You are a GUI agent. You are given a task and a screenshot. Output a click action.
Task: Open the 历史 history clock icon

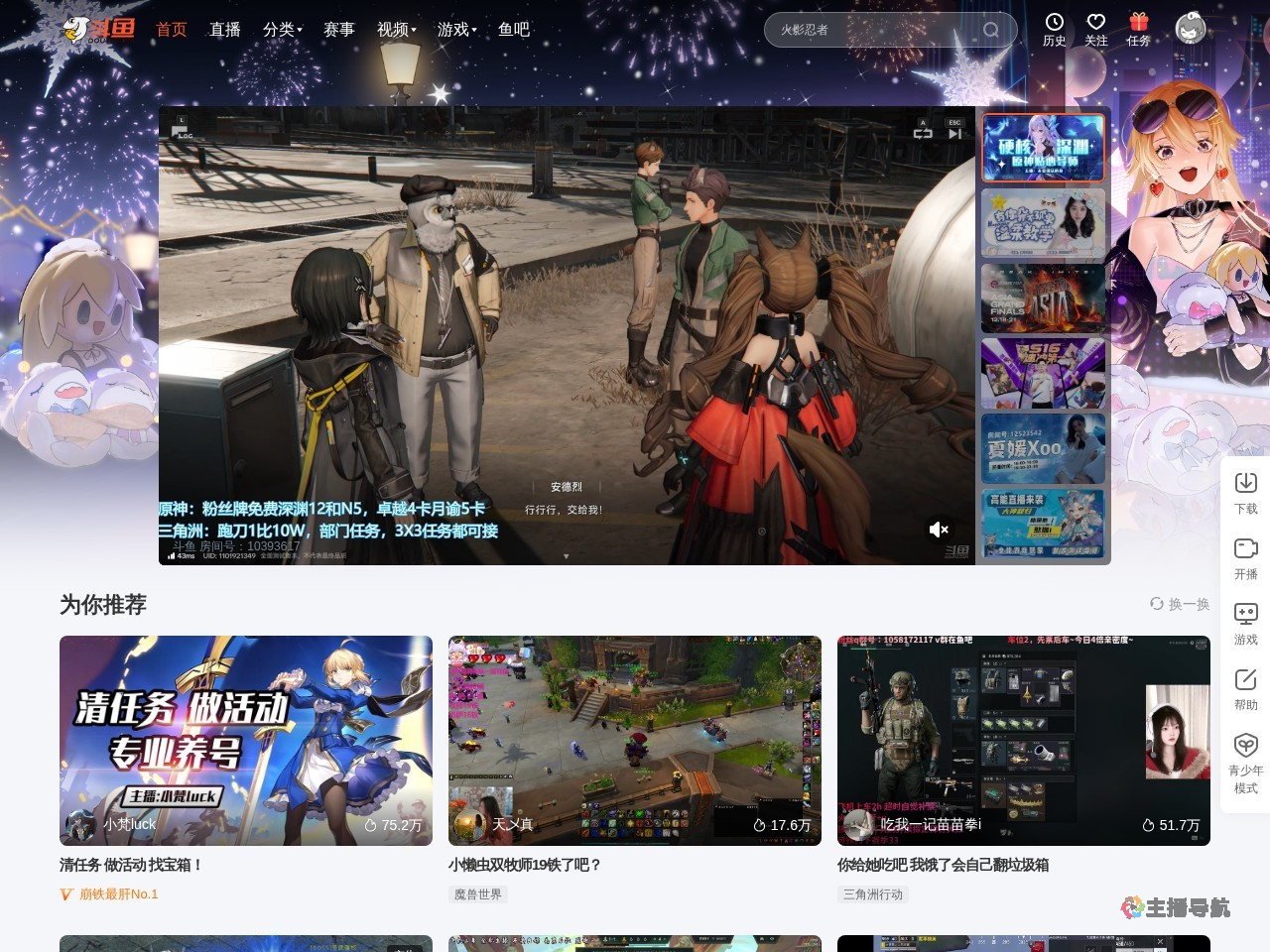pos(1054,23)
